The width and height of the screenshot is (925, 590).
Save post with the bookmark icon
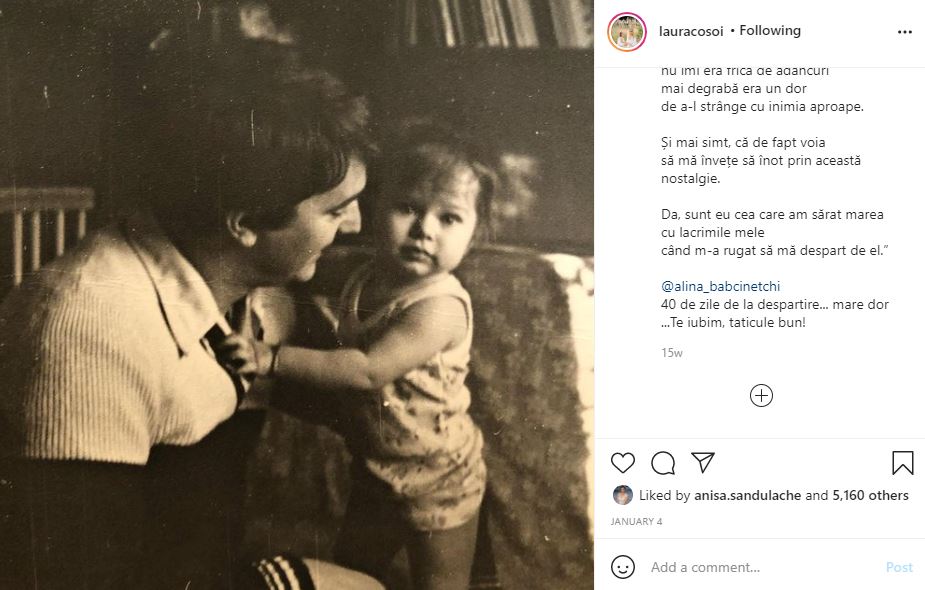click(x=903, y=463)
